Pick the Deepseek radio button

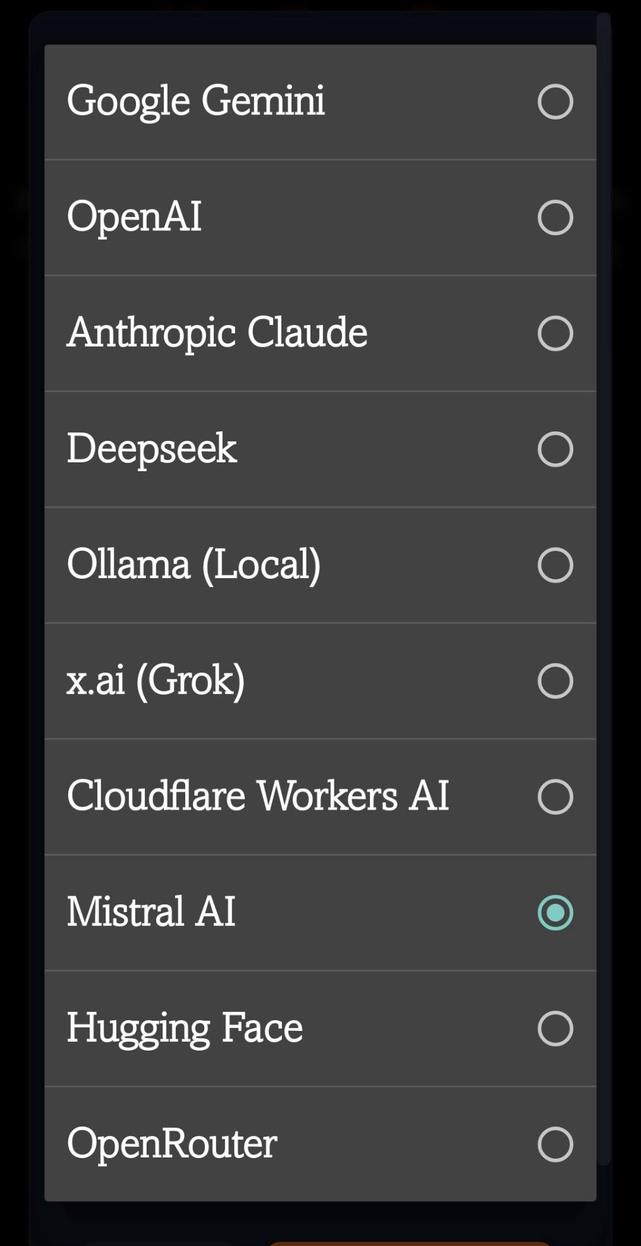[x=555, y=449]
